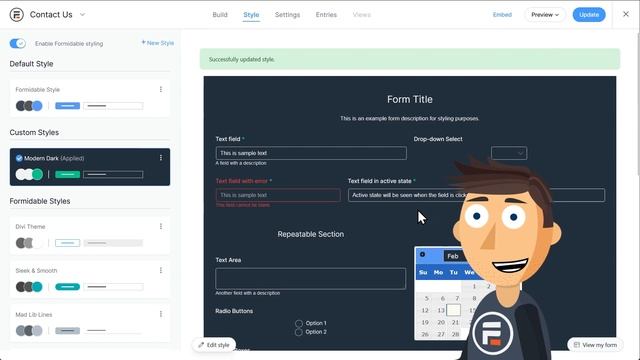Image resolution: width=640 pixels, height=360 pixels.
Task: Select radio button Option 2
Action: click(299, 332)
